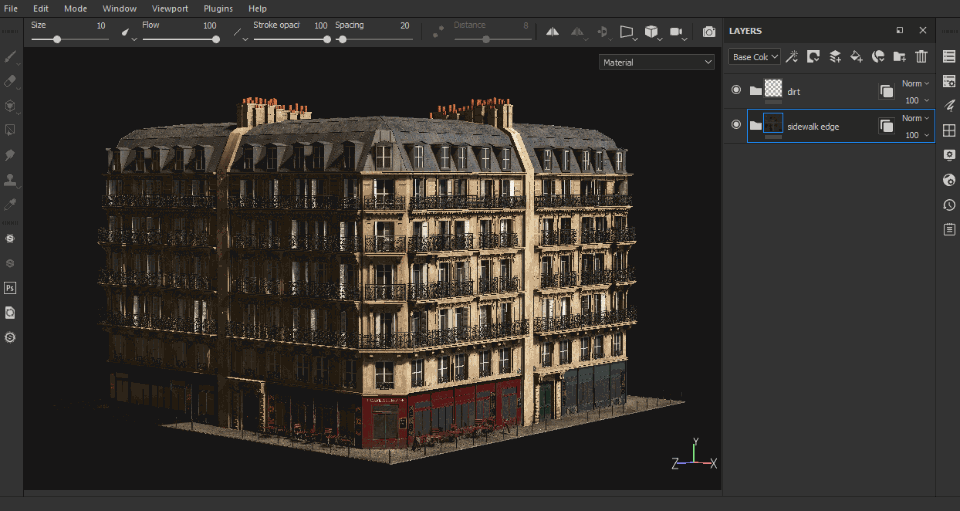Take a viewport screenshot with camera icon
The width and height of the screenshot is (960, 511).
click(x=709, y=32)
